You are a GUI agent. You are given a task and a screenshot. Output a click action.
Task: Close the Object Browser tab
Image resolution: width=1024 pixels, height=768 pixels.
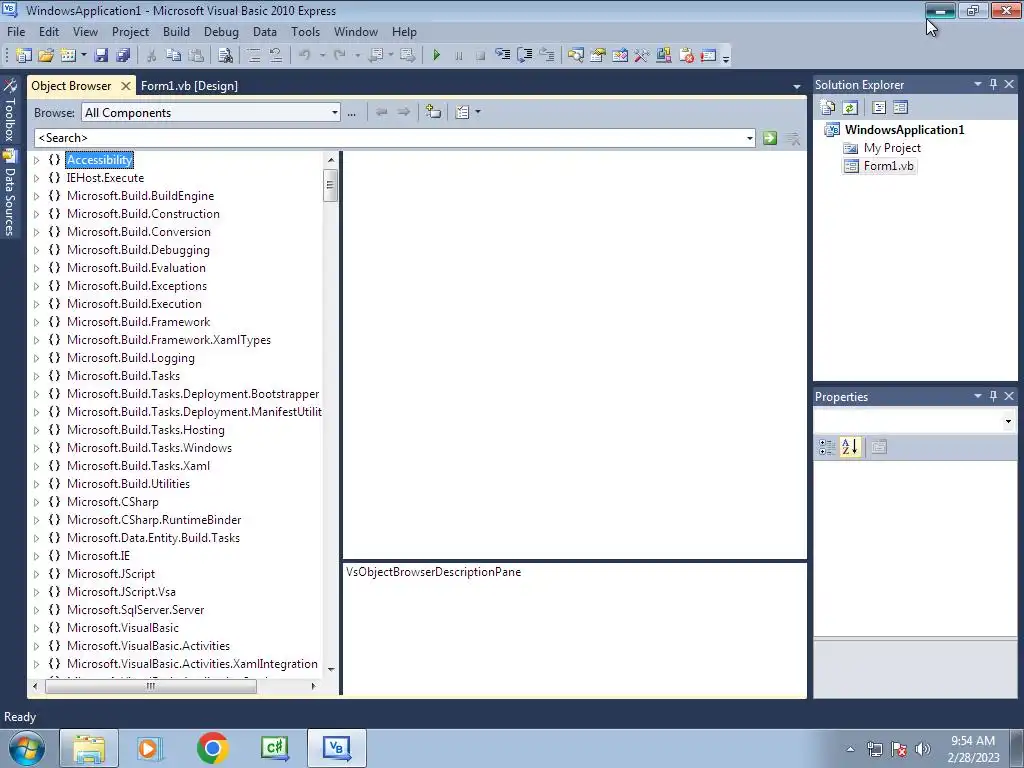[x=125, y=86]
